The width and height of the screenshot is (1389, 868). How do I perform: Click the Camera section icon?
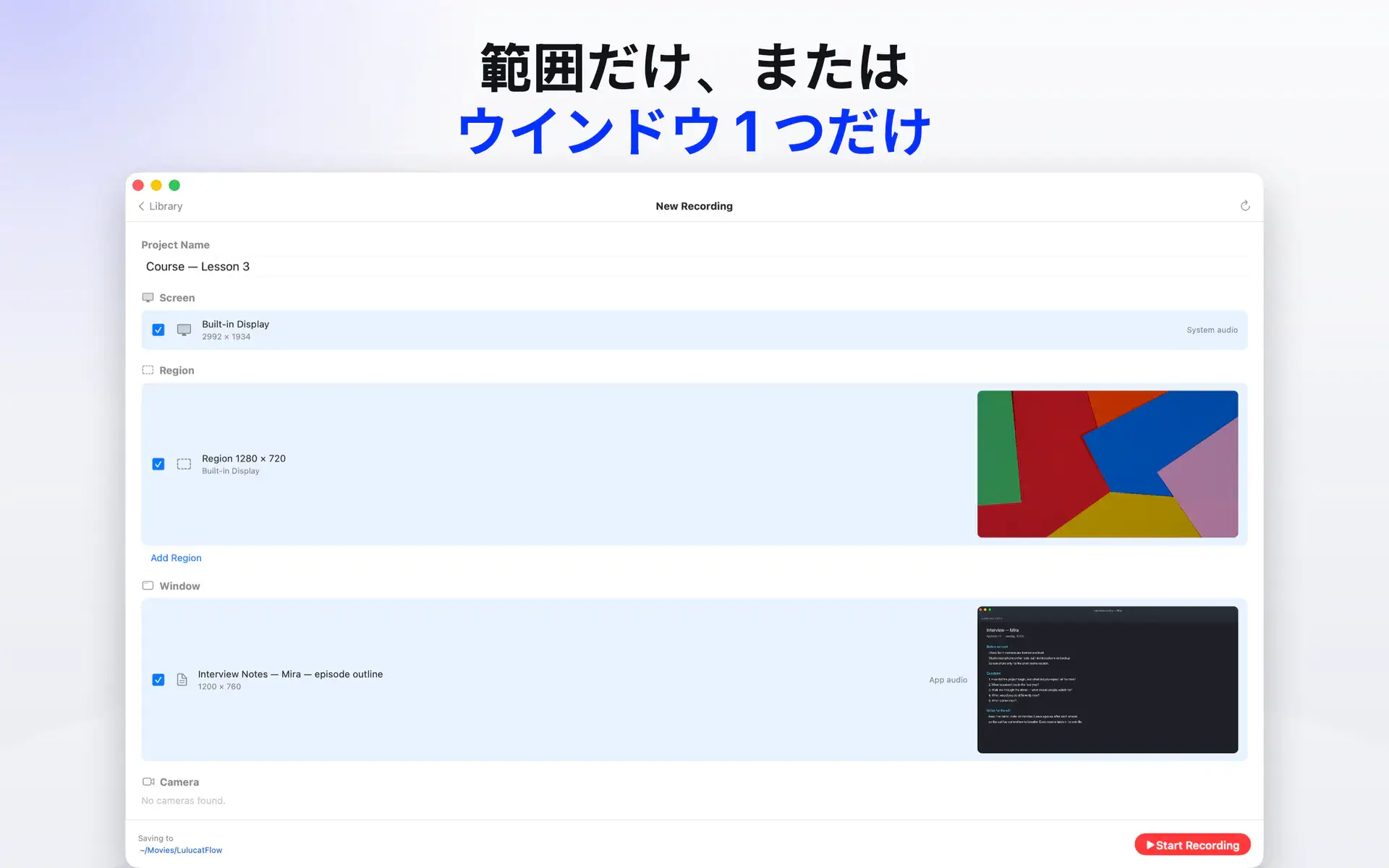(x=148, y=782)
